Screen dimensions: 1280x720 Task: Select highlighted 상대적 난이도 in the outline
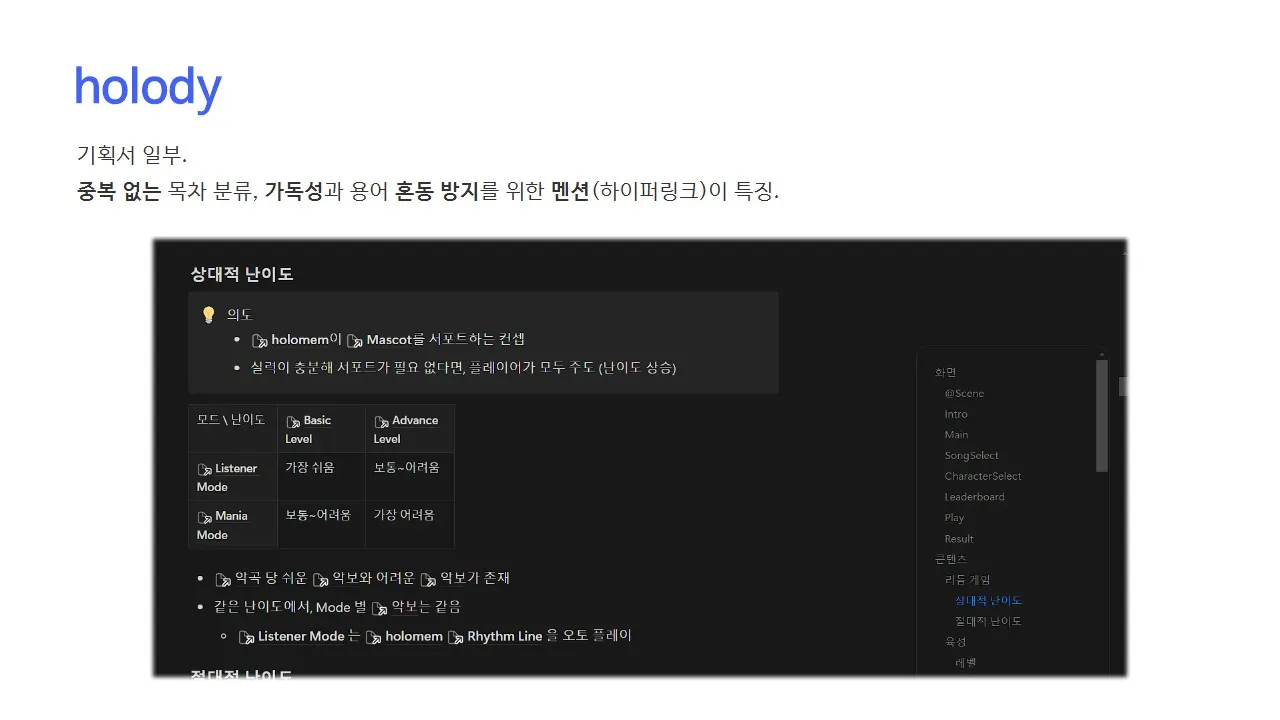coord(988,601)
